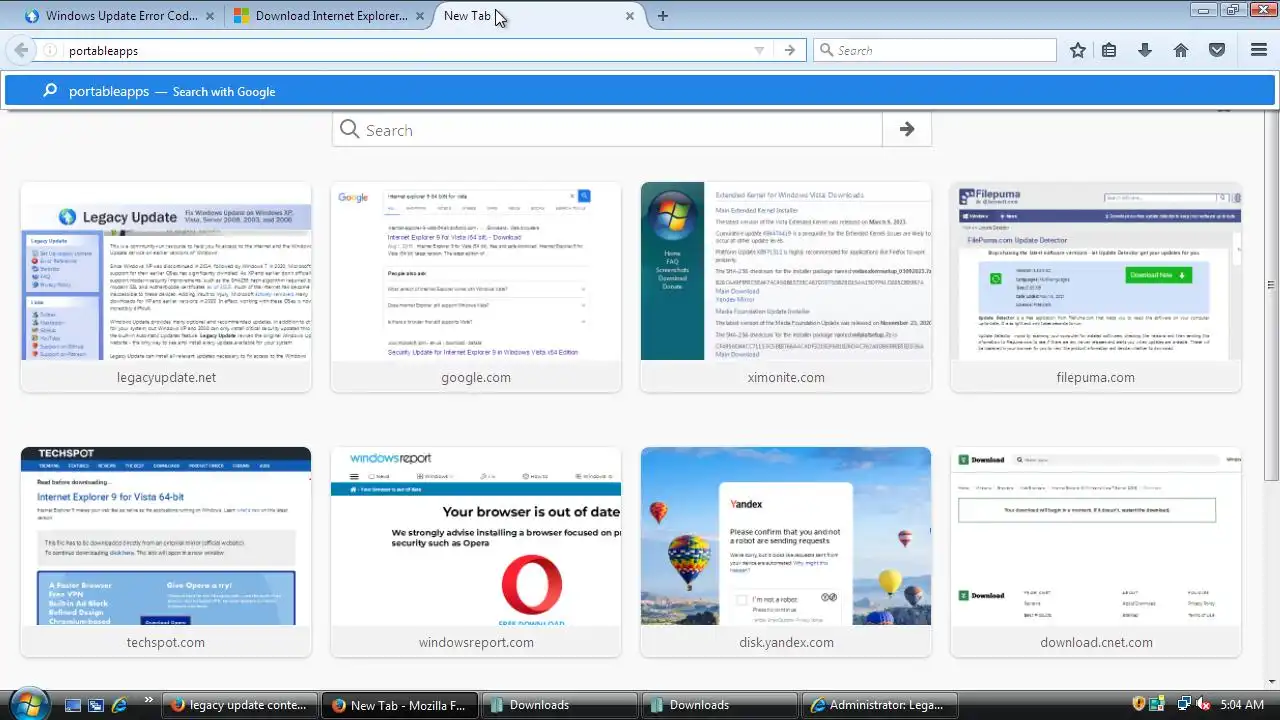Click the Windows Start orb

[28, 703]
